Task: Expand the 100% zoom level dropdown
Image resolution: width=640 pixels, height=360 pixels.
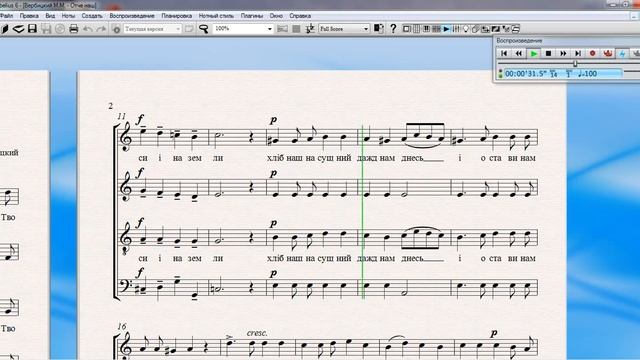Action: coord(269,29)
